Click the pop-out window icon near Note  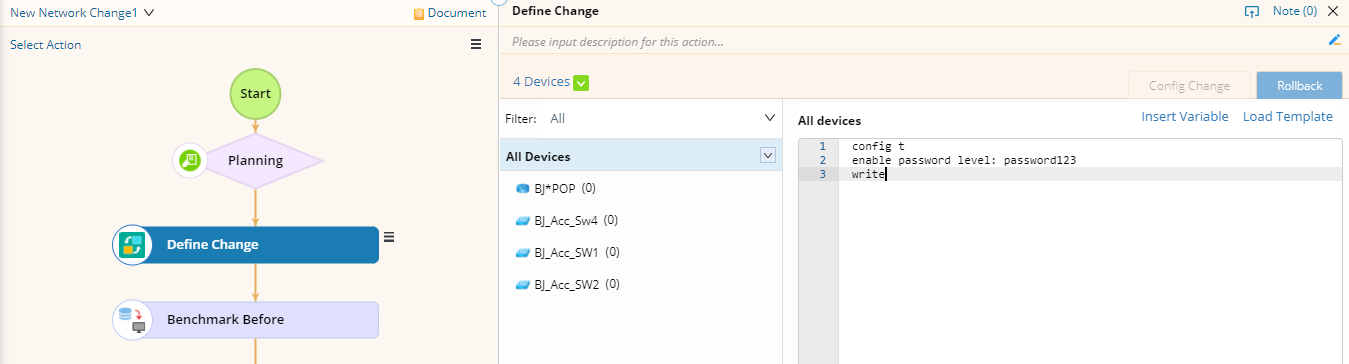(1251, 11)
